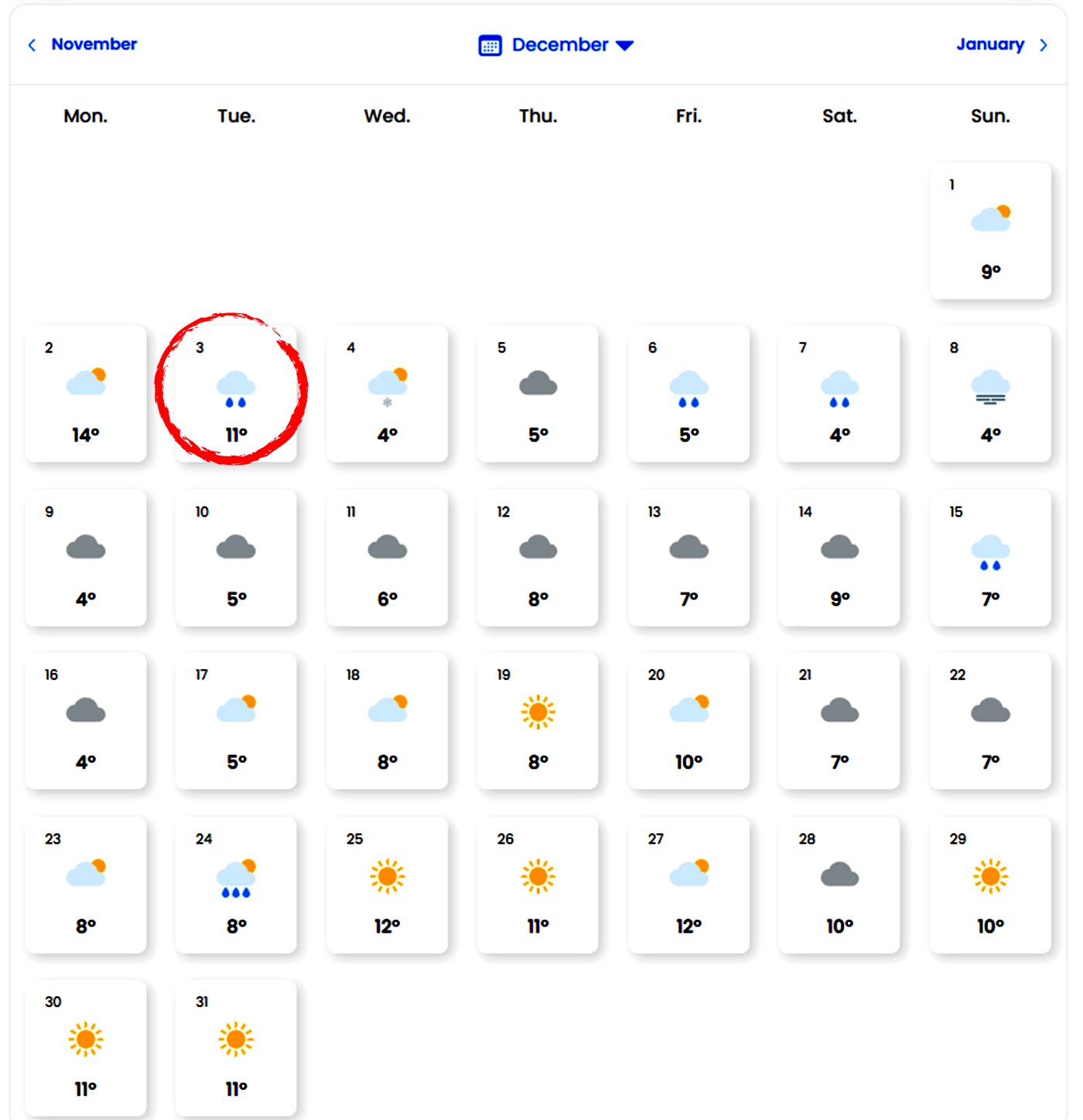Go to the November calendar link
Screen dimensions: 1083x1120
[94, 44]
